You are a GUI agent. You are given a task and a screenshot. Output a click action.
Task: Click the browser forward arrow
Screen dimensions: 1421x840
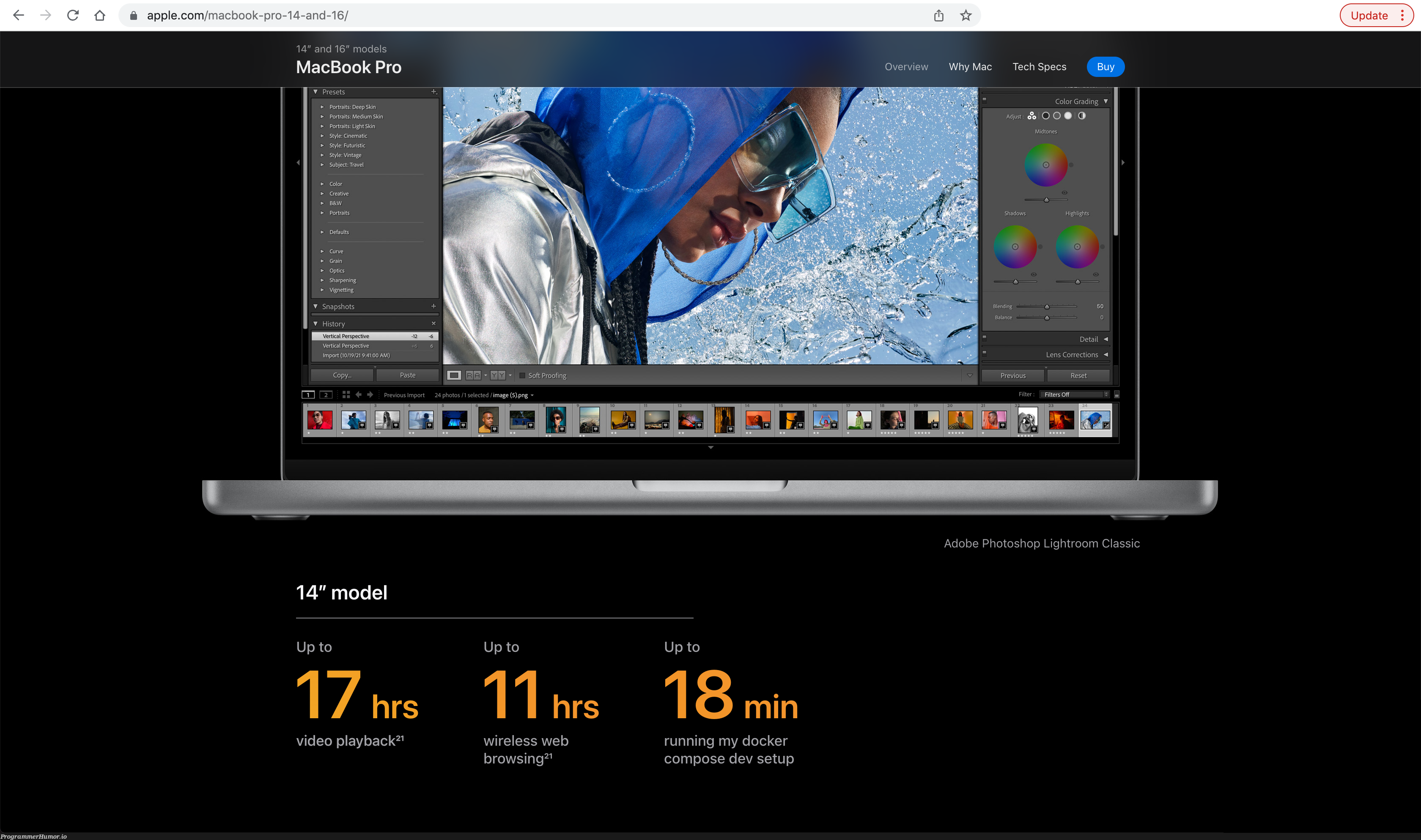(46, 15)
